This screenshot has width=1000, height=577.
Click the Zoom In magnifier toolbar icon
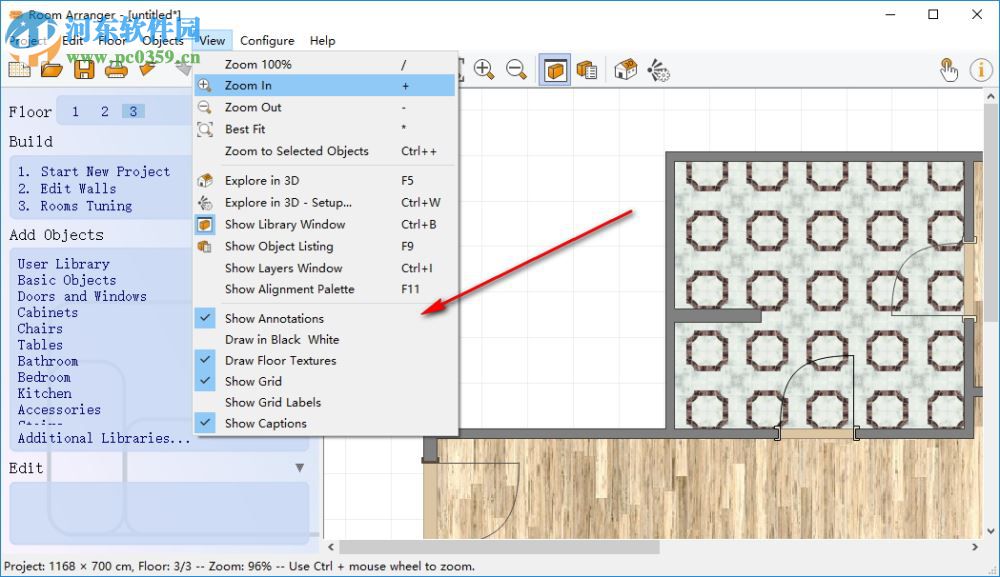click(x=485, y=69)
